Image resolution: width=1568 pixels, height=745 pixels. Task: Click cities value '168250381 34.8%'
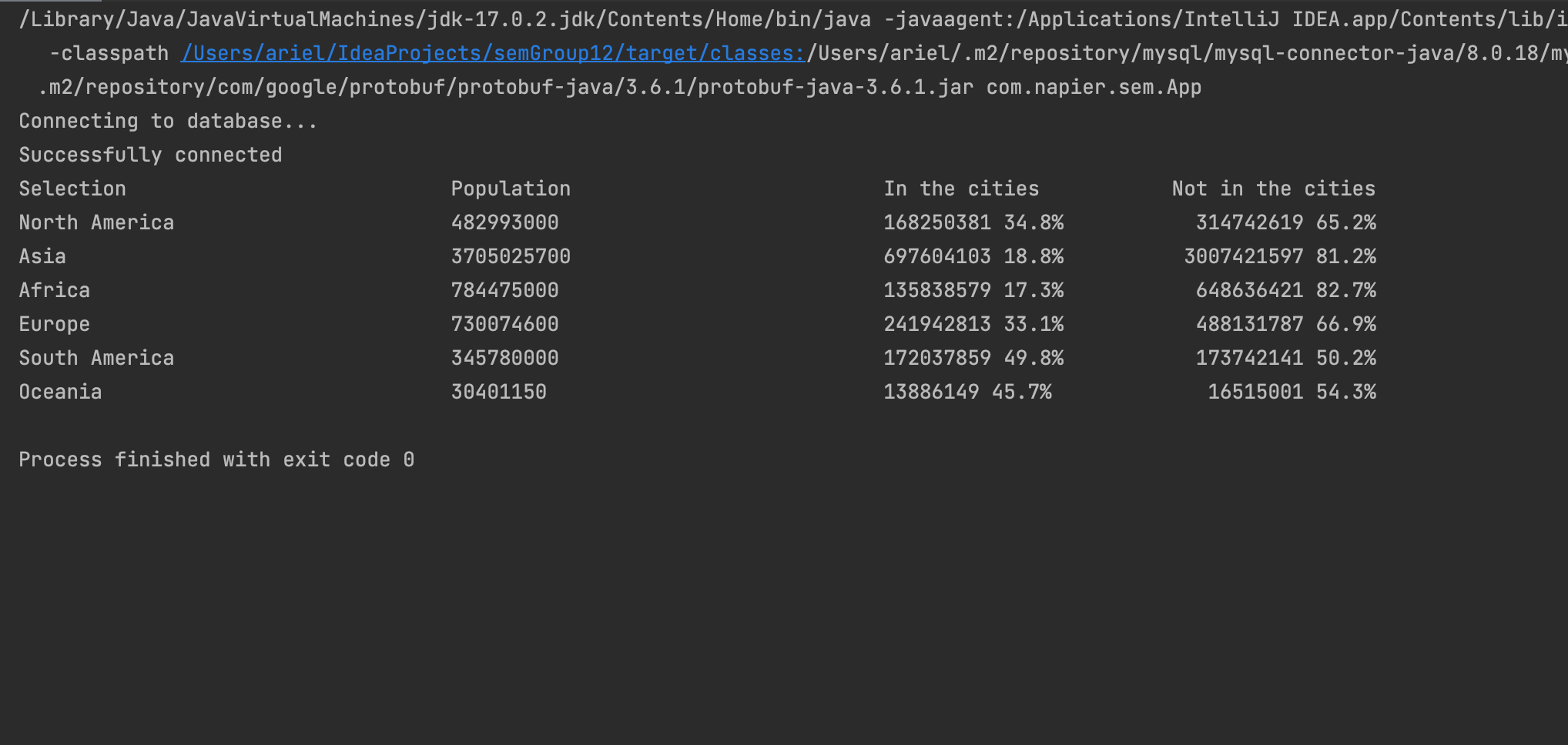973,222
